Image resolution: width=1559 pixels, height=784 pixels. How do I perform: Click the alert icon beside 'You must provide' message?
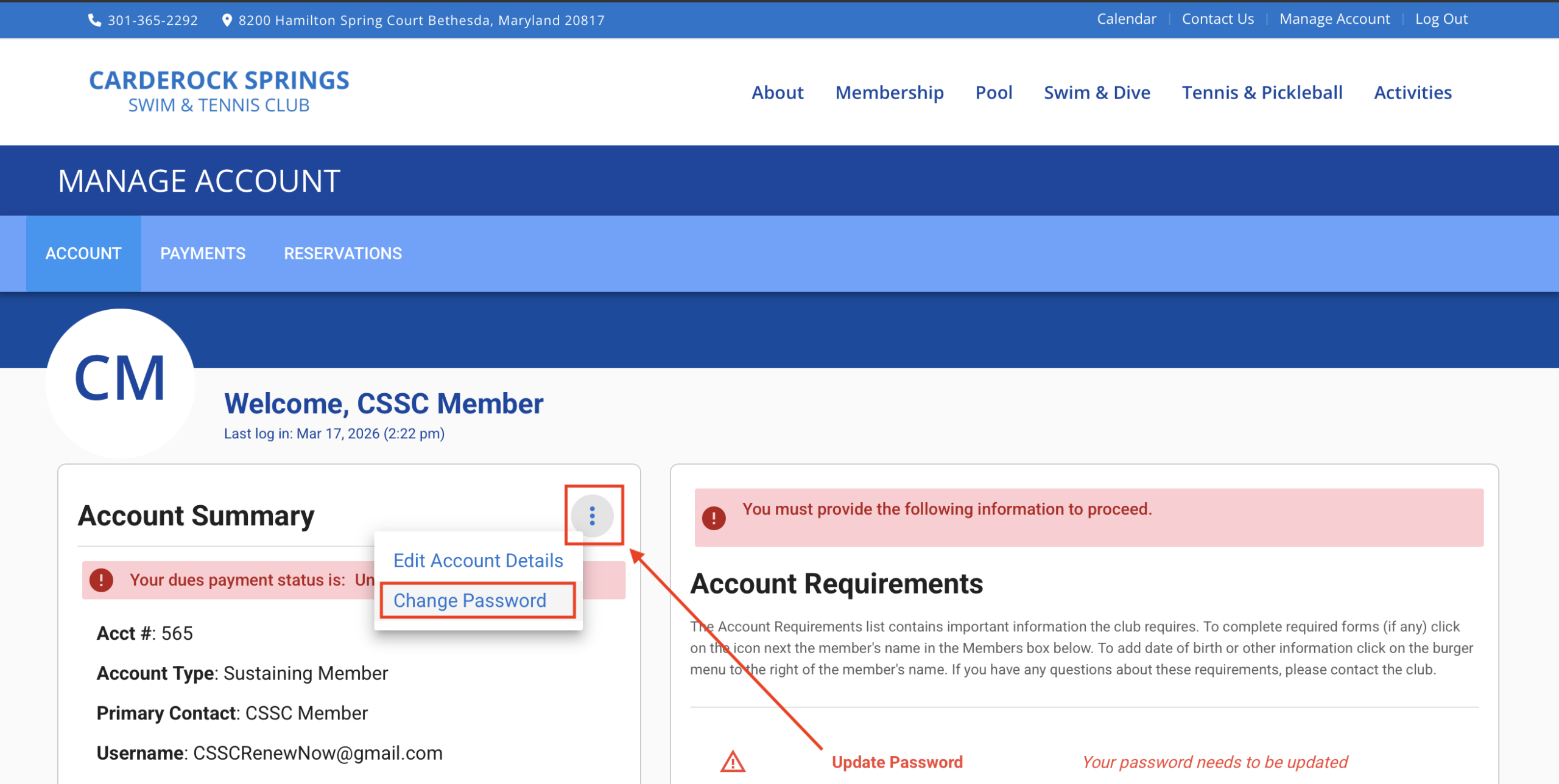pyautogui.click(x=714, y=518)
